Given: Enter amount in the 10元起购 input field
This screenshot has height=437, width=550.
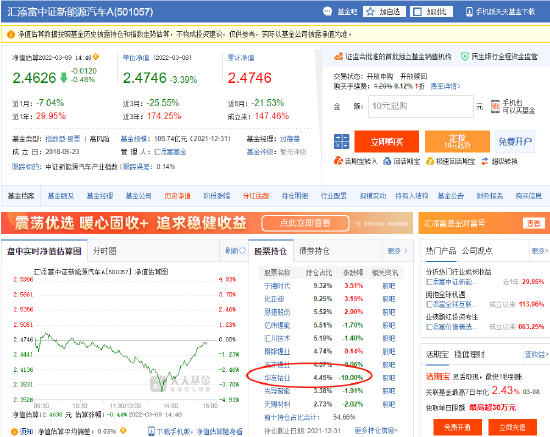Looking at the screenshot, I should pyautogui.click(x=421, y=106).
